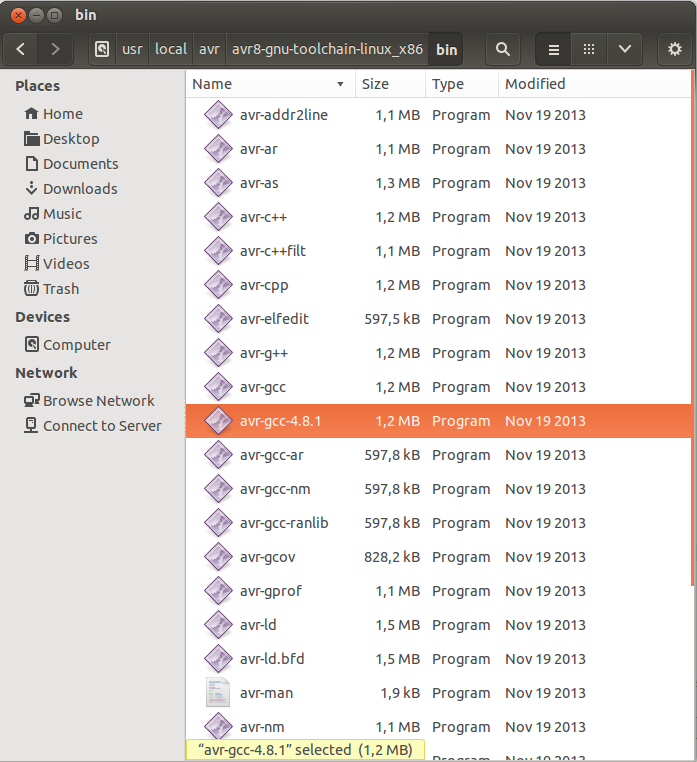
Task: Open Music folder in sidebar
Action: pos(53,214)
